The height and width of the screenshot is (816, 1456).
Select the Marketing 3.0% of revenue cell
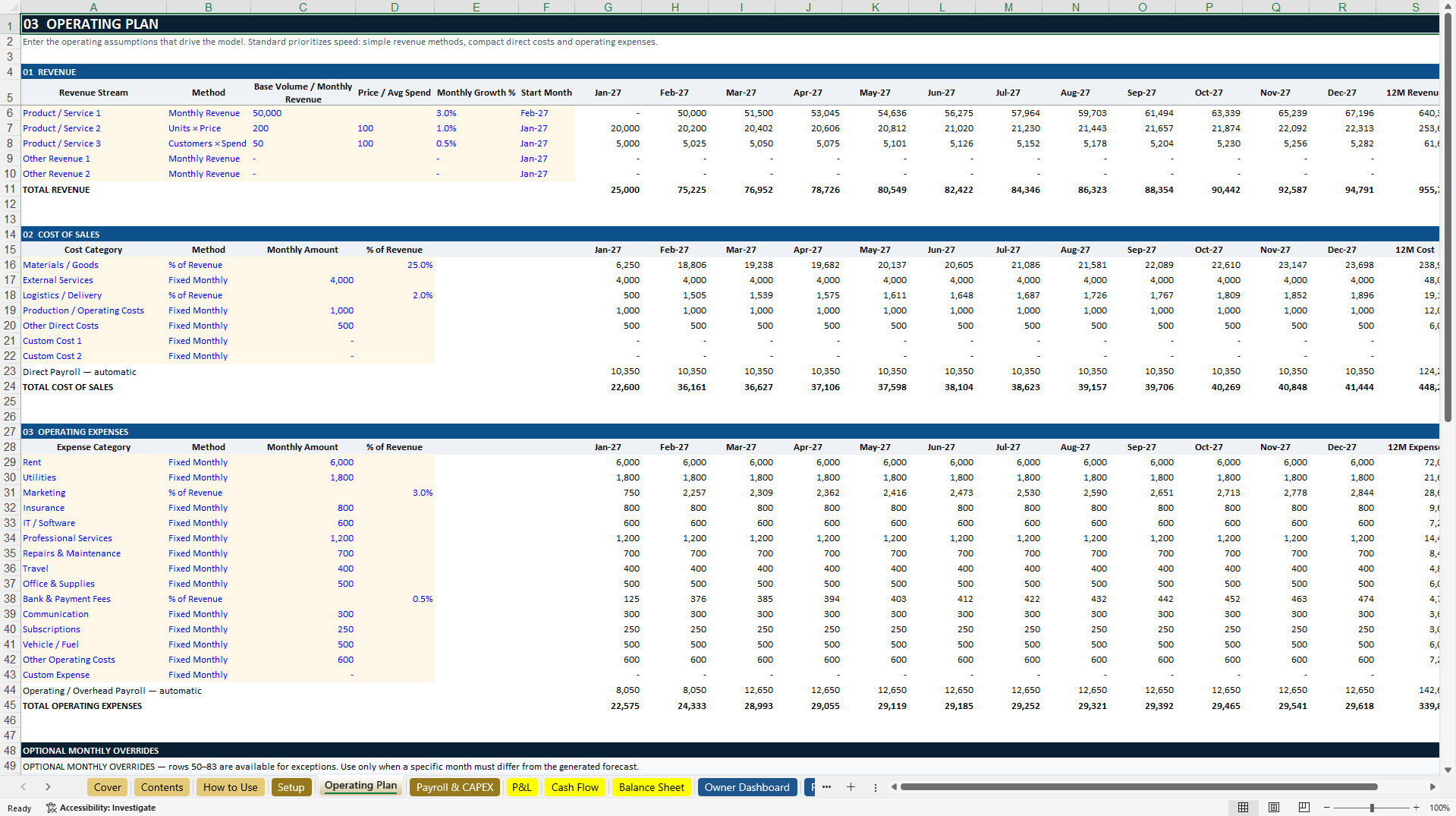[395, 493]
